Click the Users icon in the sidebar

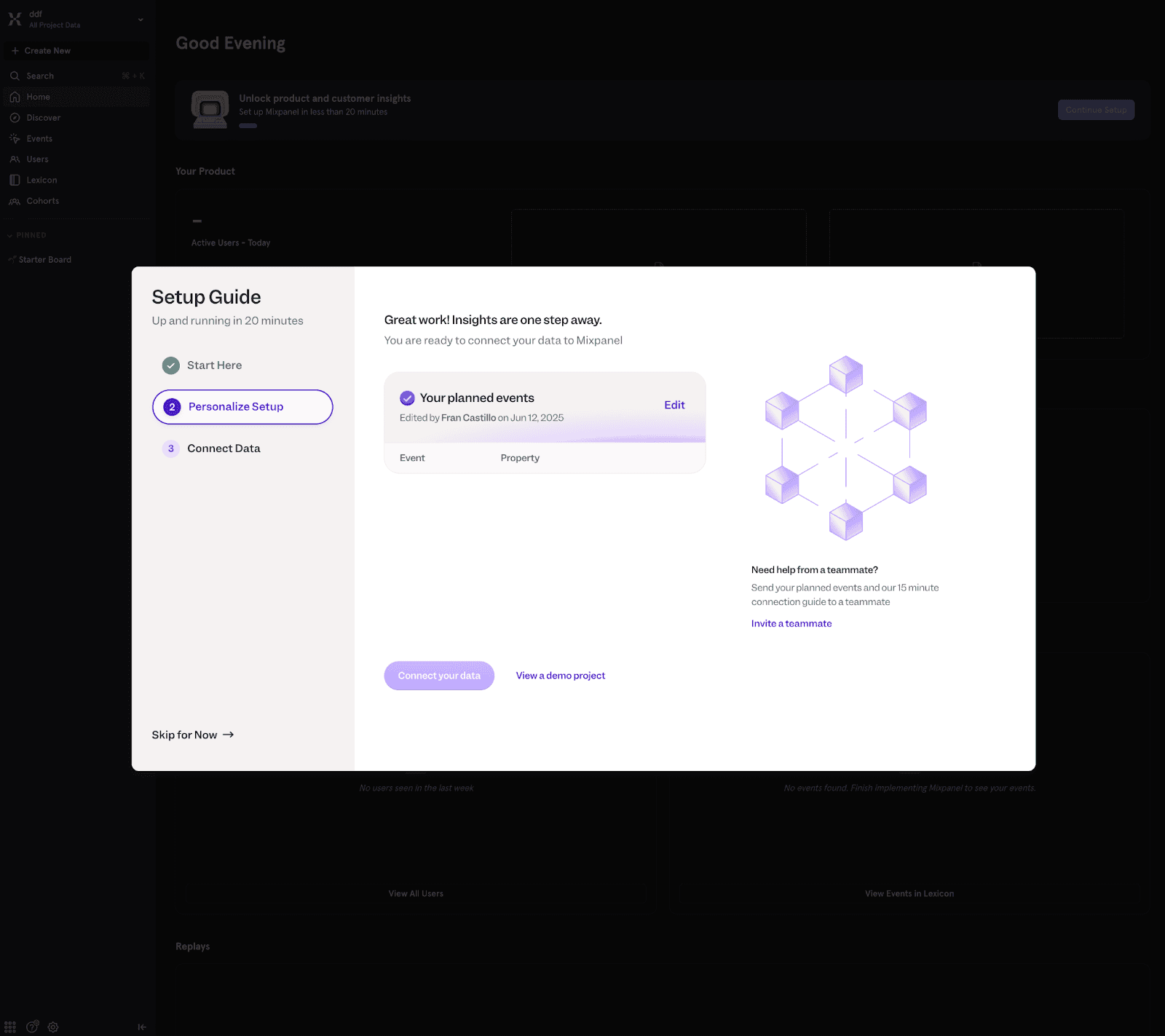click(15, 159)
